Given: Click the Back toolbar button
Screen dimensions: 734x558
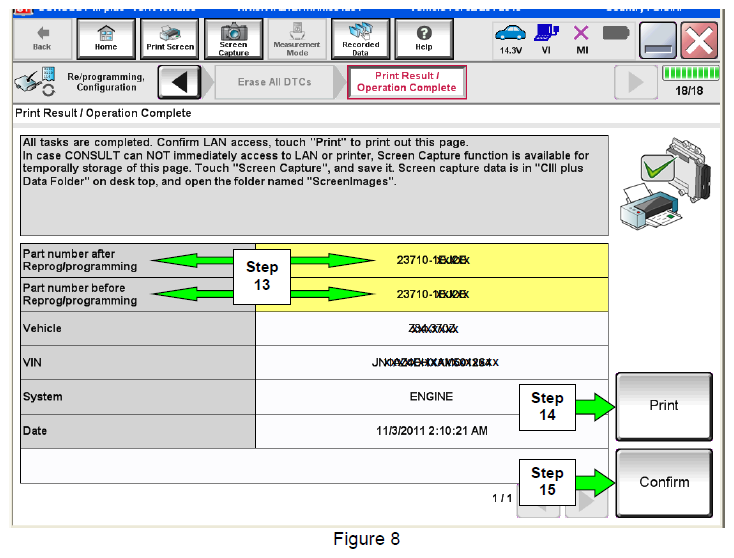Looking at the screenshot, I should point(41,37).
